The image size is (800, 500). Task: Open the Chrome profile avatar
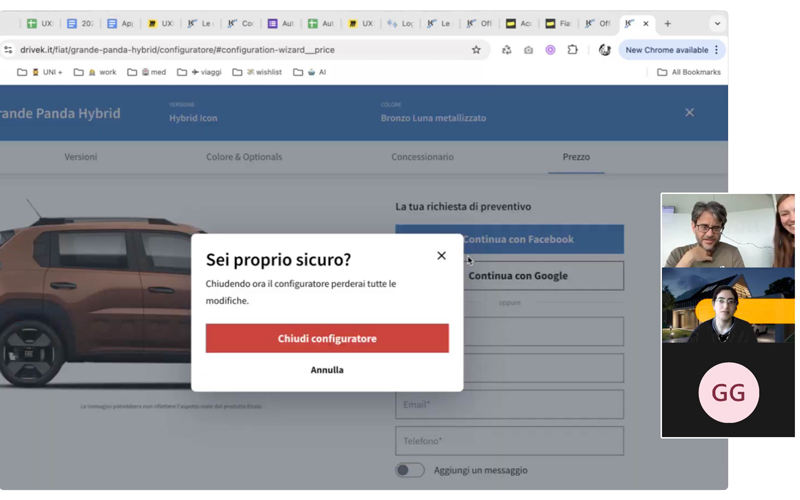[605, 50]
